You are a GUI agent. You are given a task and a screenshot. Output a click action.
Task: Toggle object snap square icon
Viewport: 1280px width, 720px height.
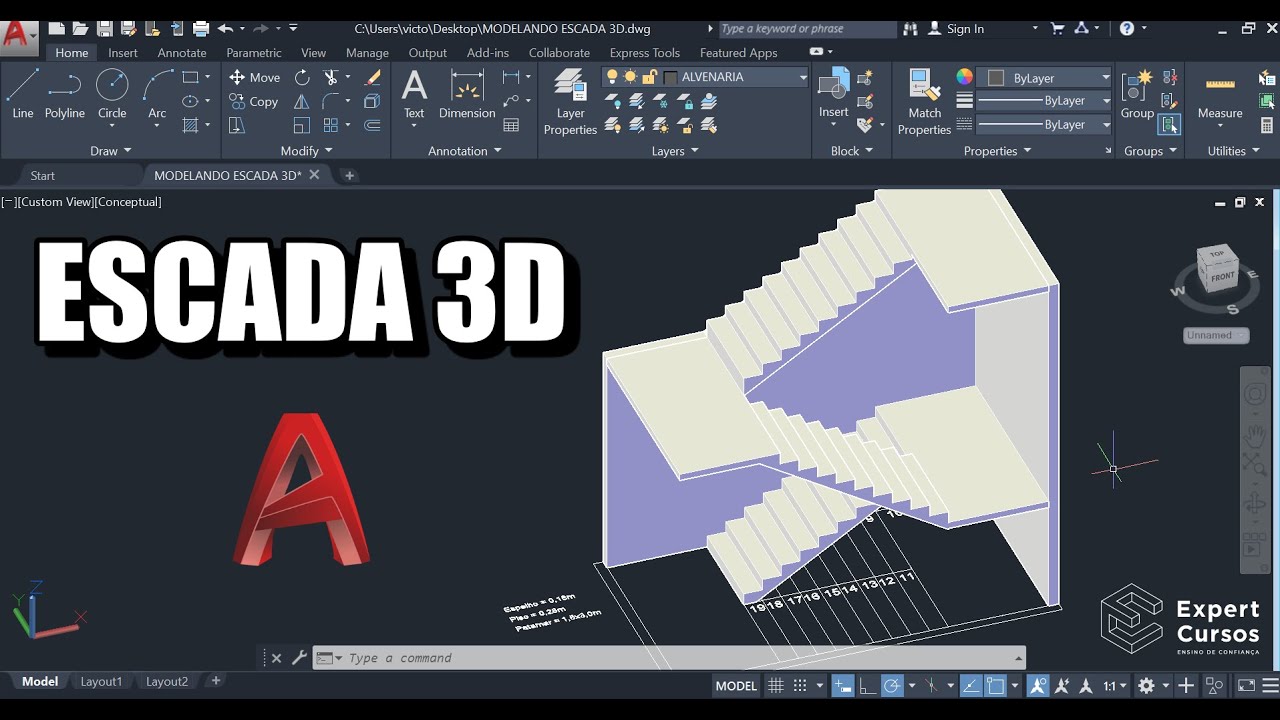tap(995, 686)
